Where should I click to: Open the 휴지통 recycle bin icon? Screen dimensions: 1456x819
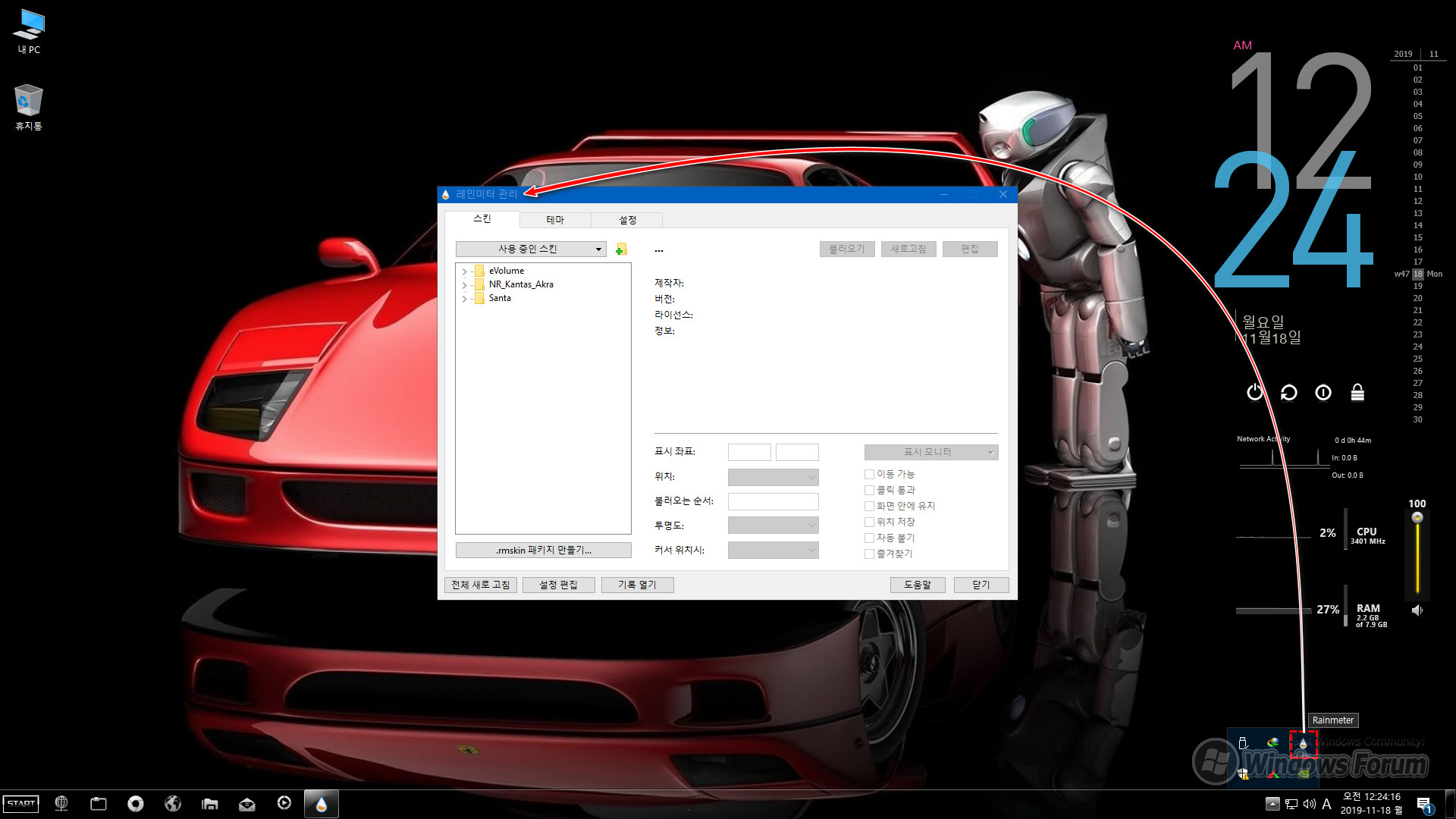point(29,107)
